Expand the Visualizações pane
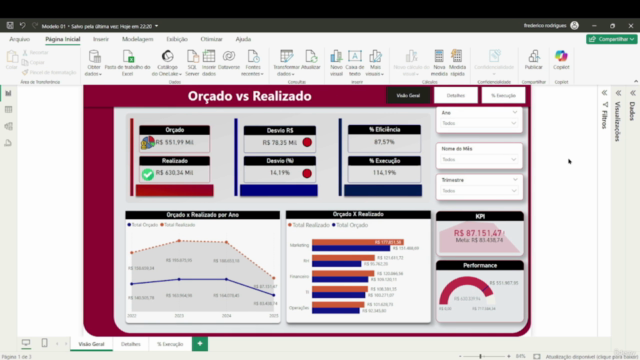Image resolution: width=640 pixels, height=360 pixels. coord(618,93)
